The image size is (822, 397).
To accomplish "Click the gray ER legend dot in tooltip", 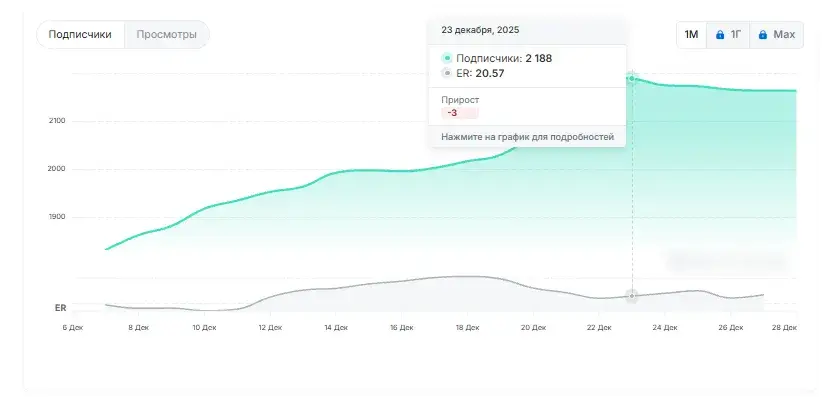I will [x=447, y=73].
